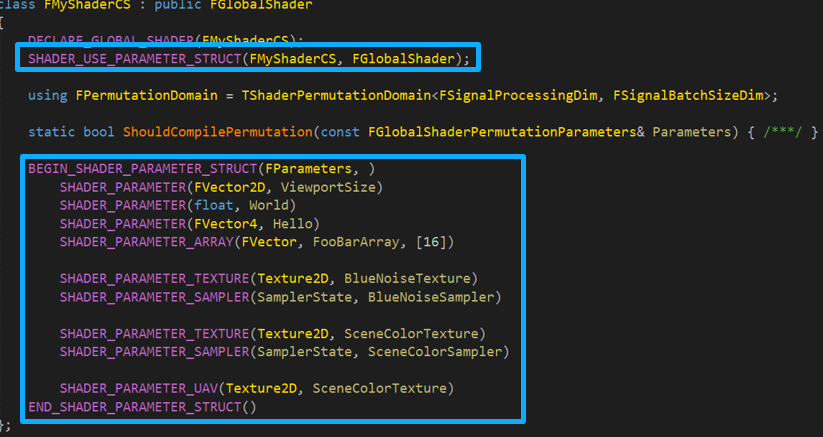Click TShaderPermutationDomain type name
The height and width of the screenshot is (437, 823).
pos(336,95)
